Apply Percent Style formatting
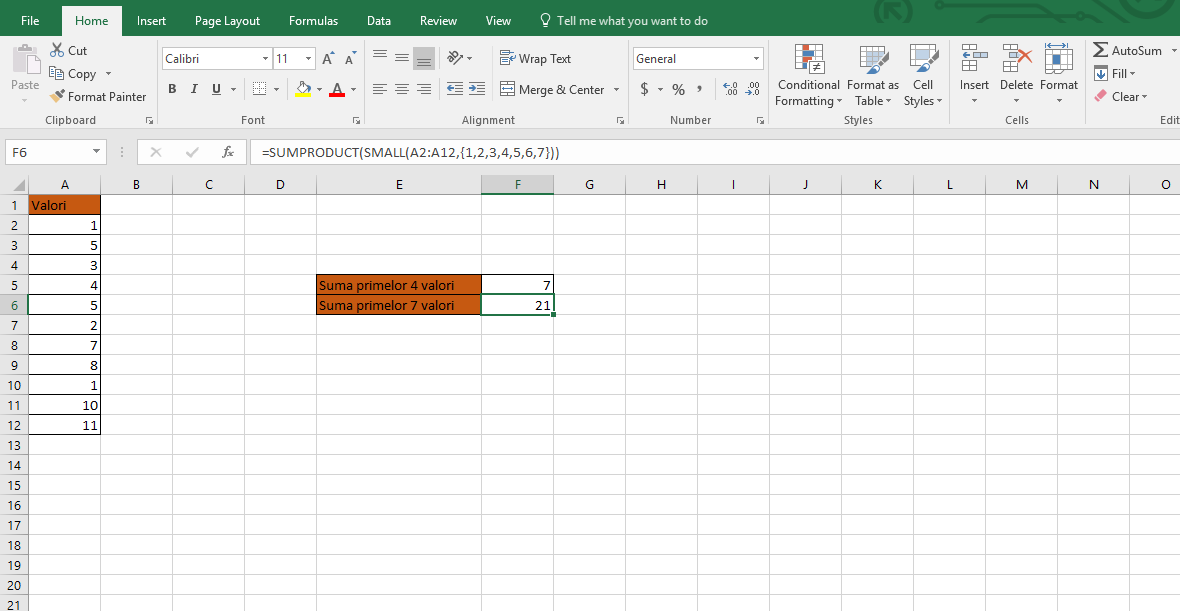1180x611 pixels. click(677, 89)
